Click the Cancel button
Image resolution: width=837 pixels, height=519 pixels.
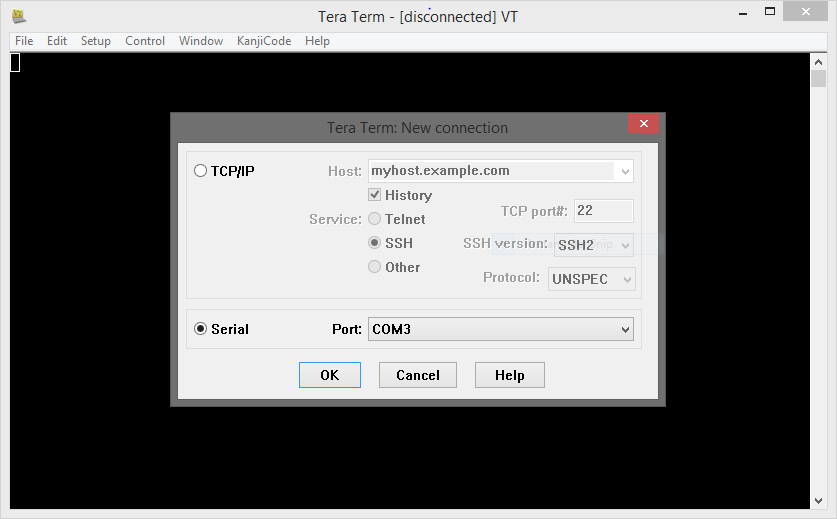pos(417,375)
